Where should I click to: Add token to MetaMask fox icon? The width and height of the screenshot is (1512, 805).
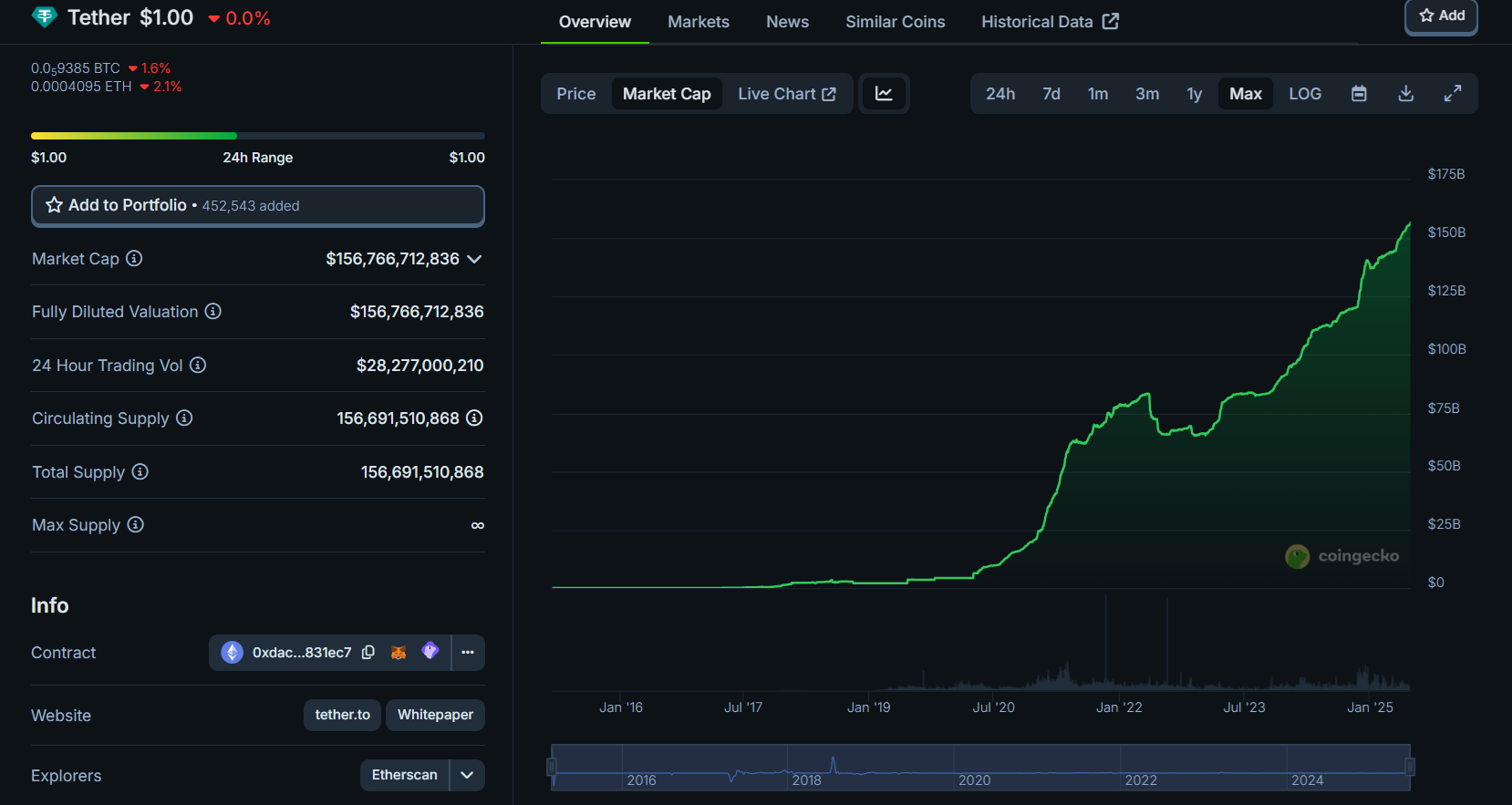coord(399,652)
